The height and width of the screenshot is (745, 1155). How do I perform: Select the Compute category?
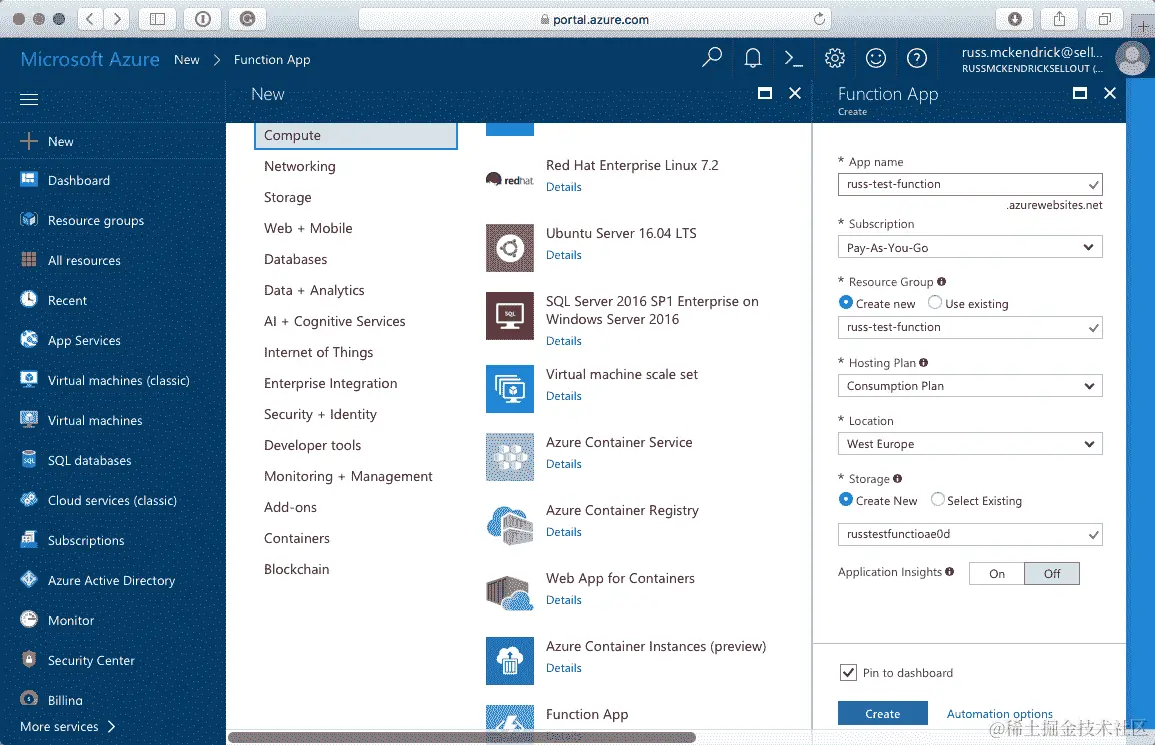[356, 136]
